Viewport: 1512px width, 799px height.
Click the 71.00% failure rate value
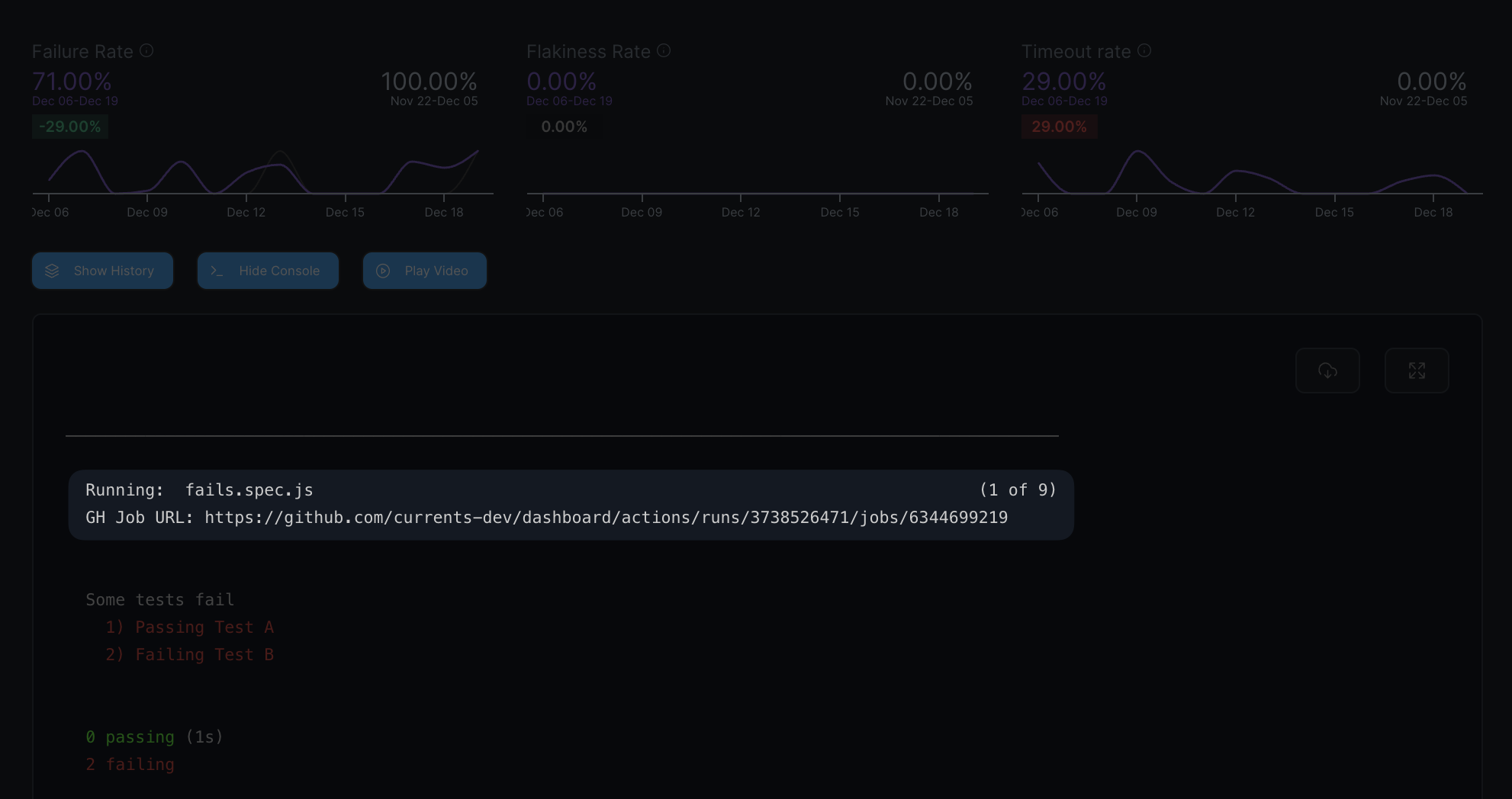point(72,81)
